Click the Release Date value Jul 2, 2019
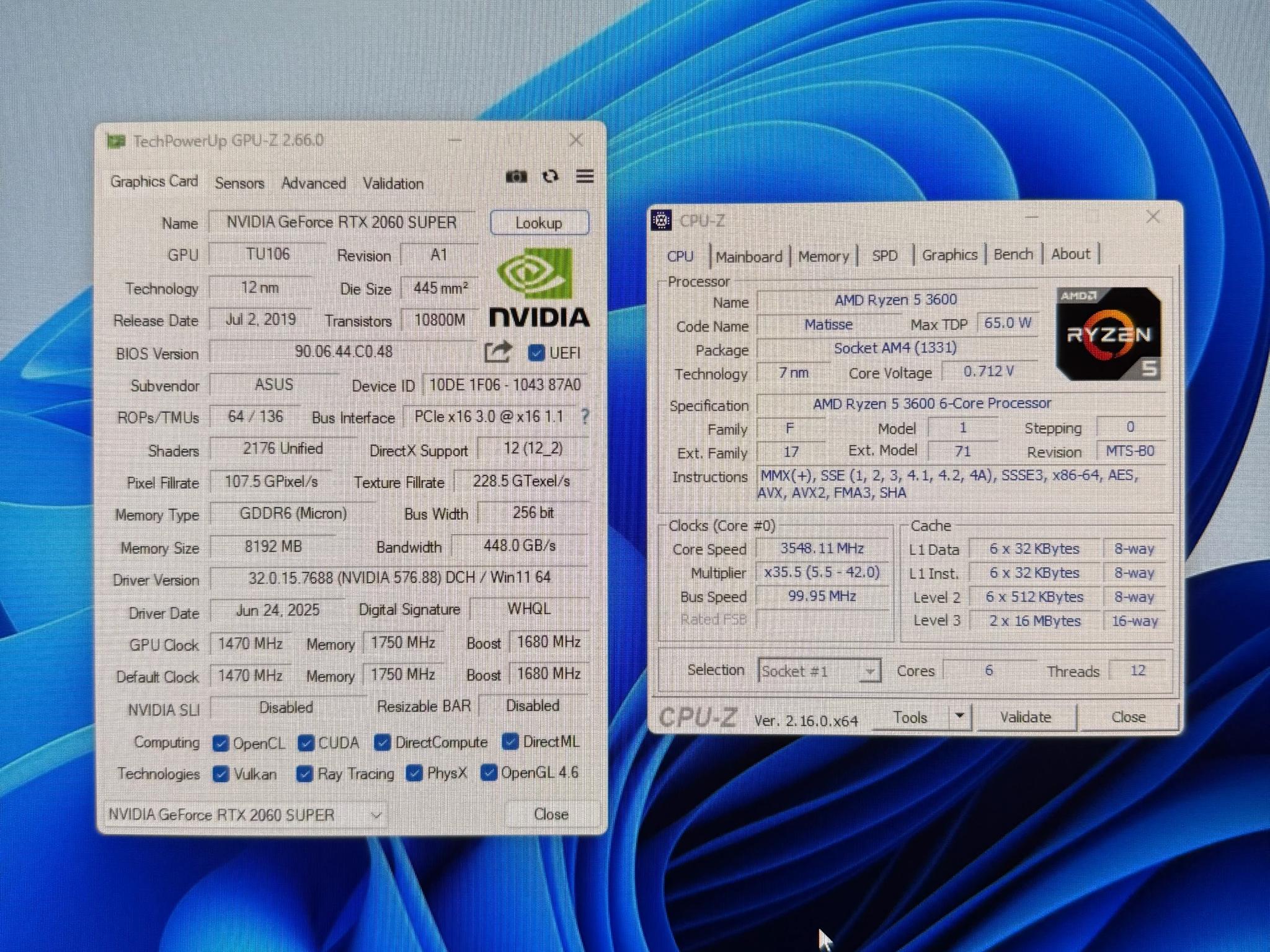 click(260, 319)
